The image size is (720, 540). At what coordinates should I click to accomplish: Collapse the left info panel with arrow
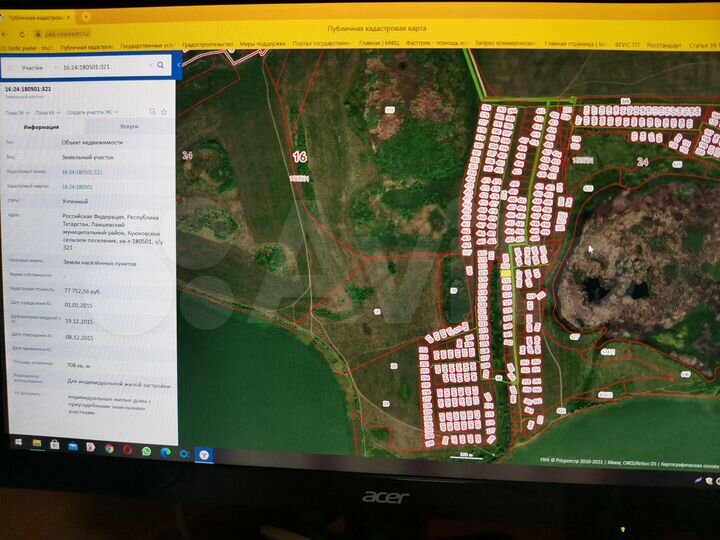179,66
